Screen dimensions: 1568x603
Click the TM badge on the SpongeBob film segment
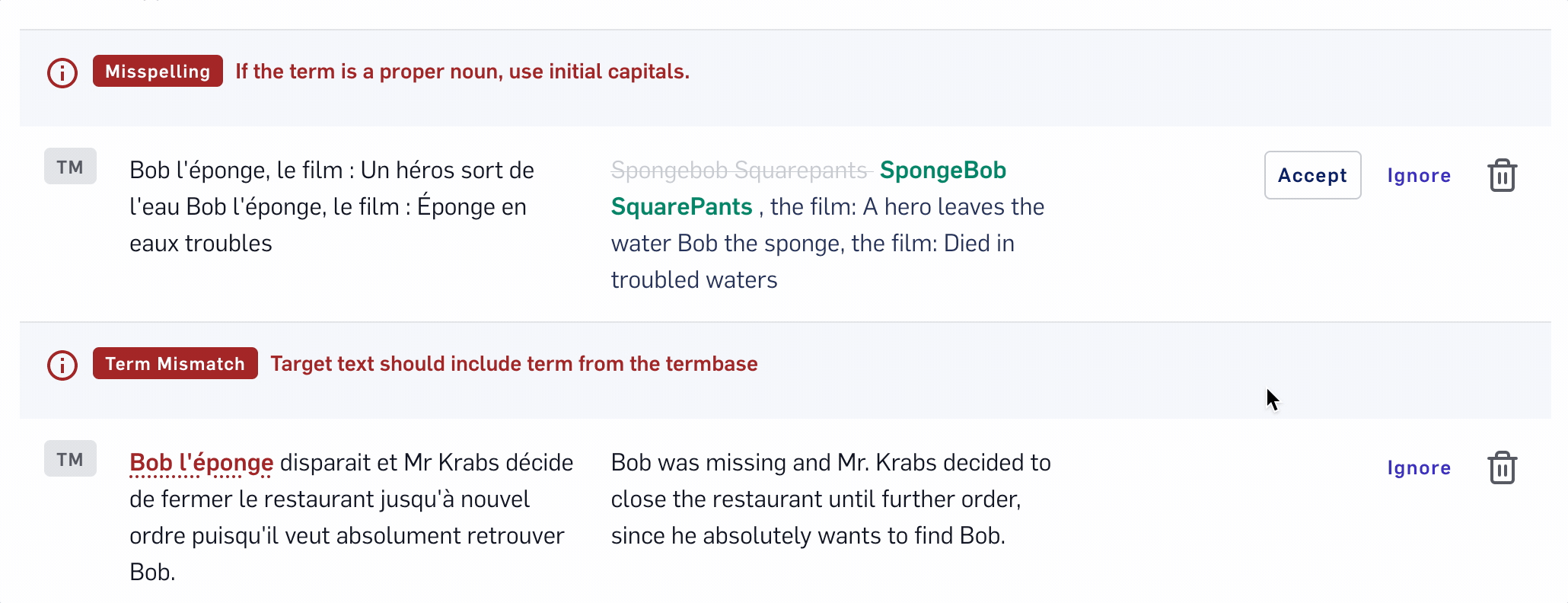(70, 167)
